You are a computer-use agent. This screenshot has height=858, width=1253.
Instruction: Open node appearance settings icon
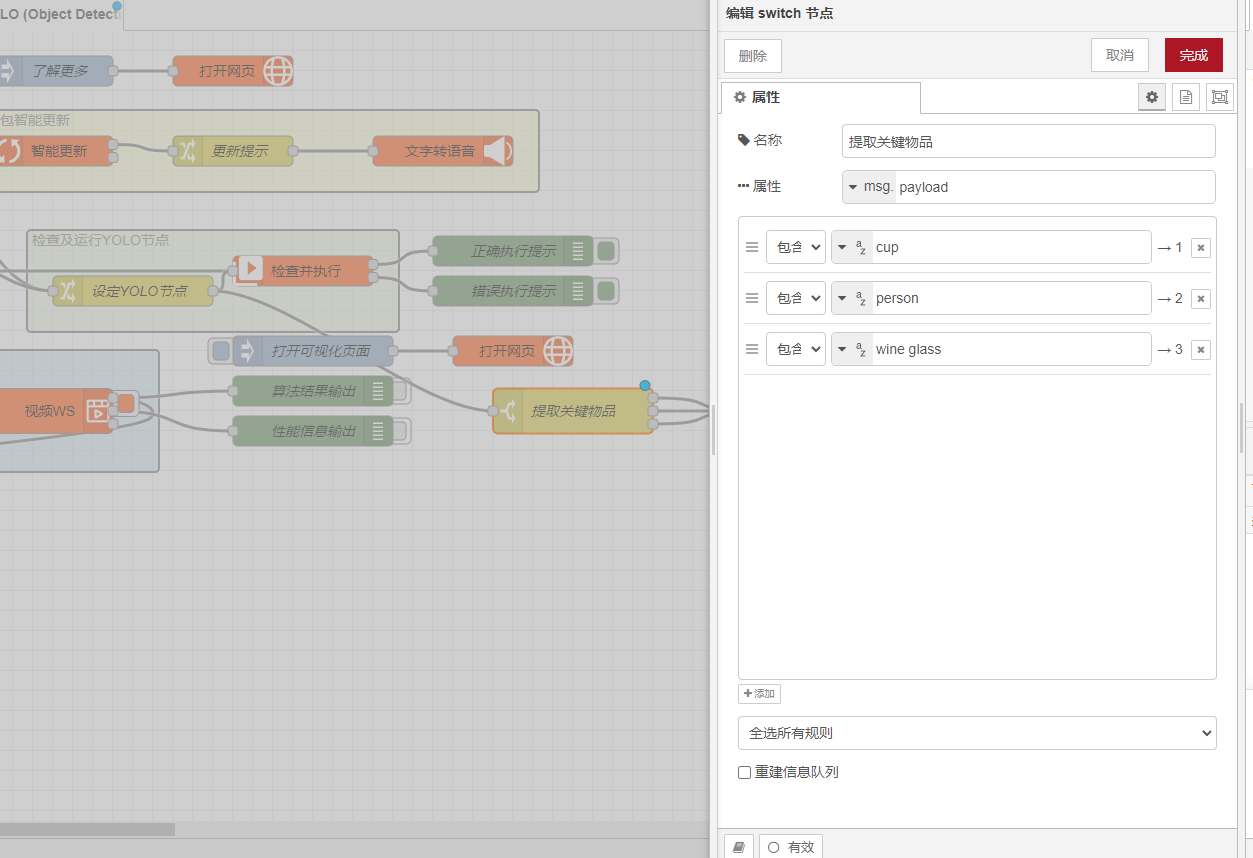(x=1219, y=97)
